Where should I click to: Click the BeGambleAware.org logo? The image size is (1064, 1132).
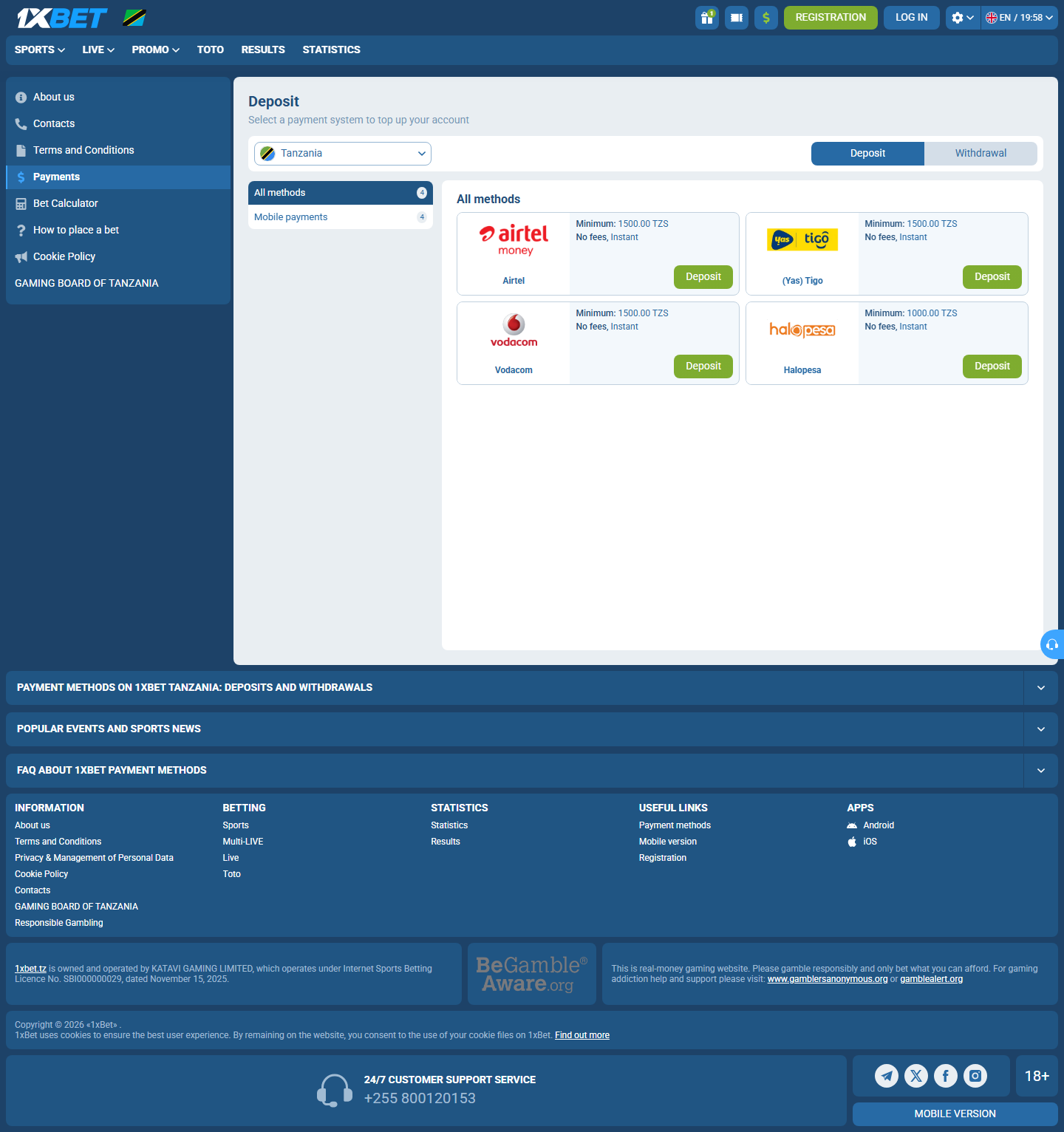(532, 974)
